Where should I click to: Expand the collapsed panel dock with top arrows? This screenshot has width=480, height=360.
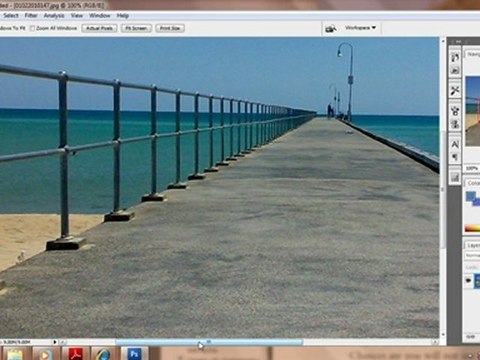(x=458, y=42)
